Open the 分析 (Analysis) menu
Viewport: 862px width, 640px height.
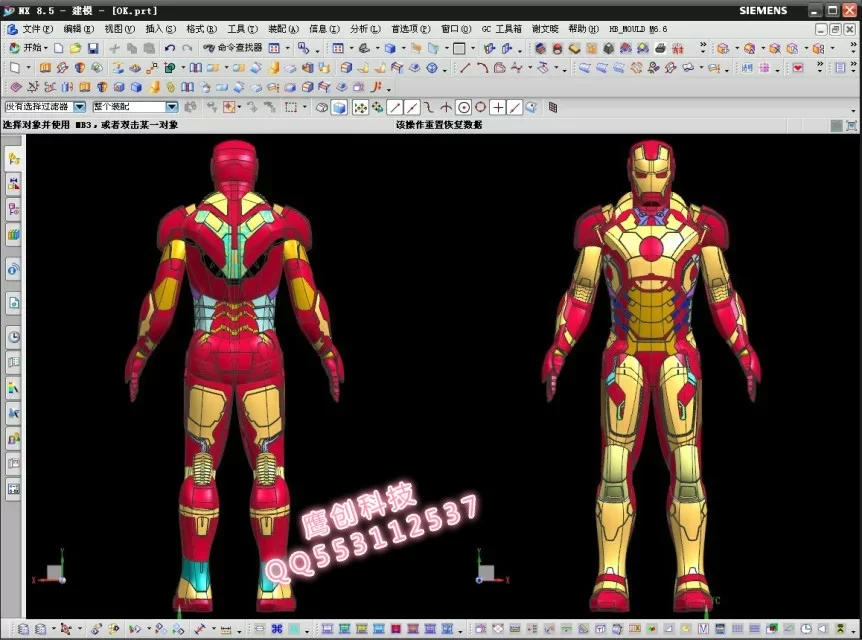(364, 29)
